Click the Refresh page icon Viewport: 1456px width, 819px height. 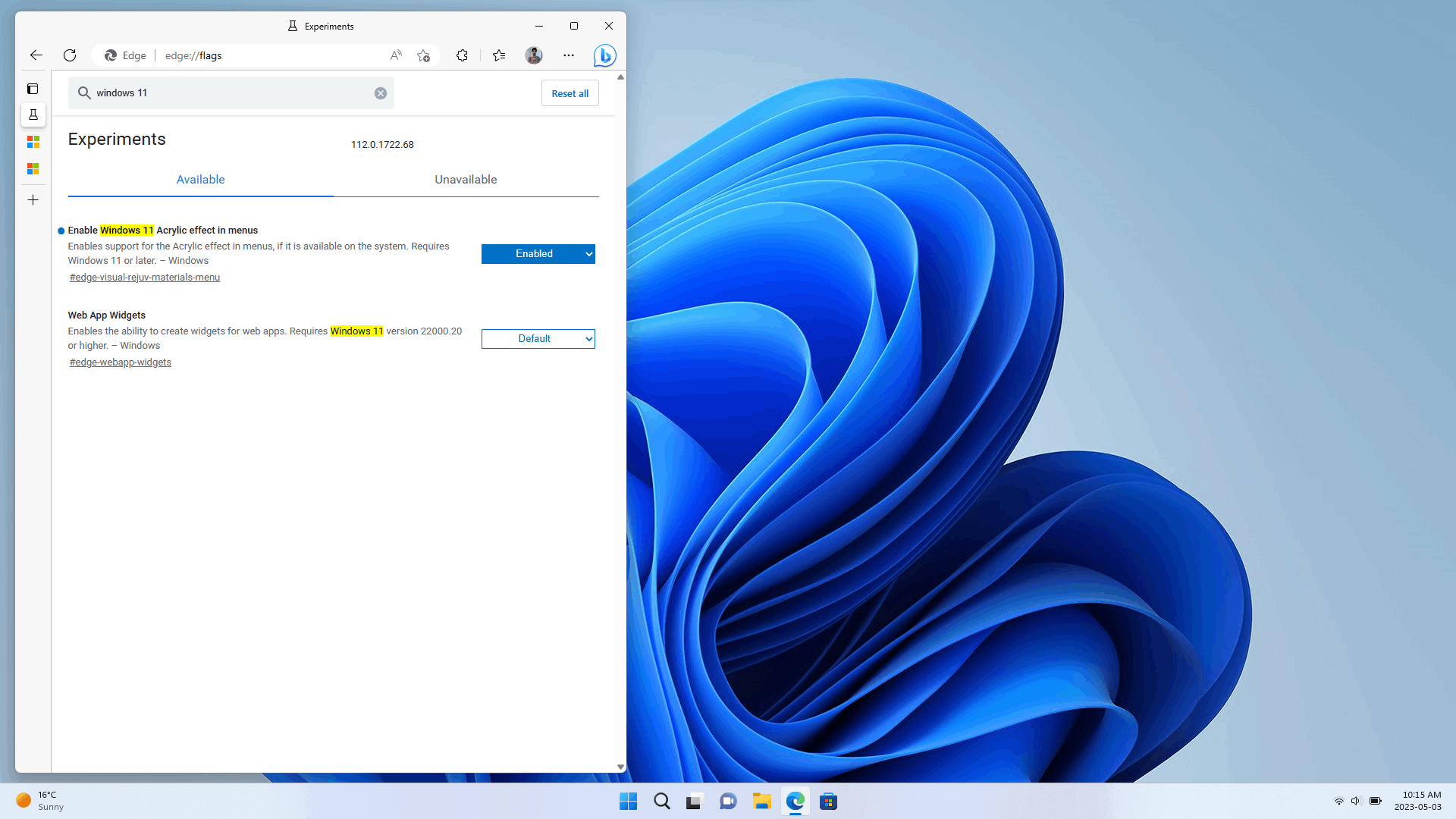tap(70, 55)
